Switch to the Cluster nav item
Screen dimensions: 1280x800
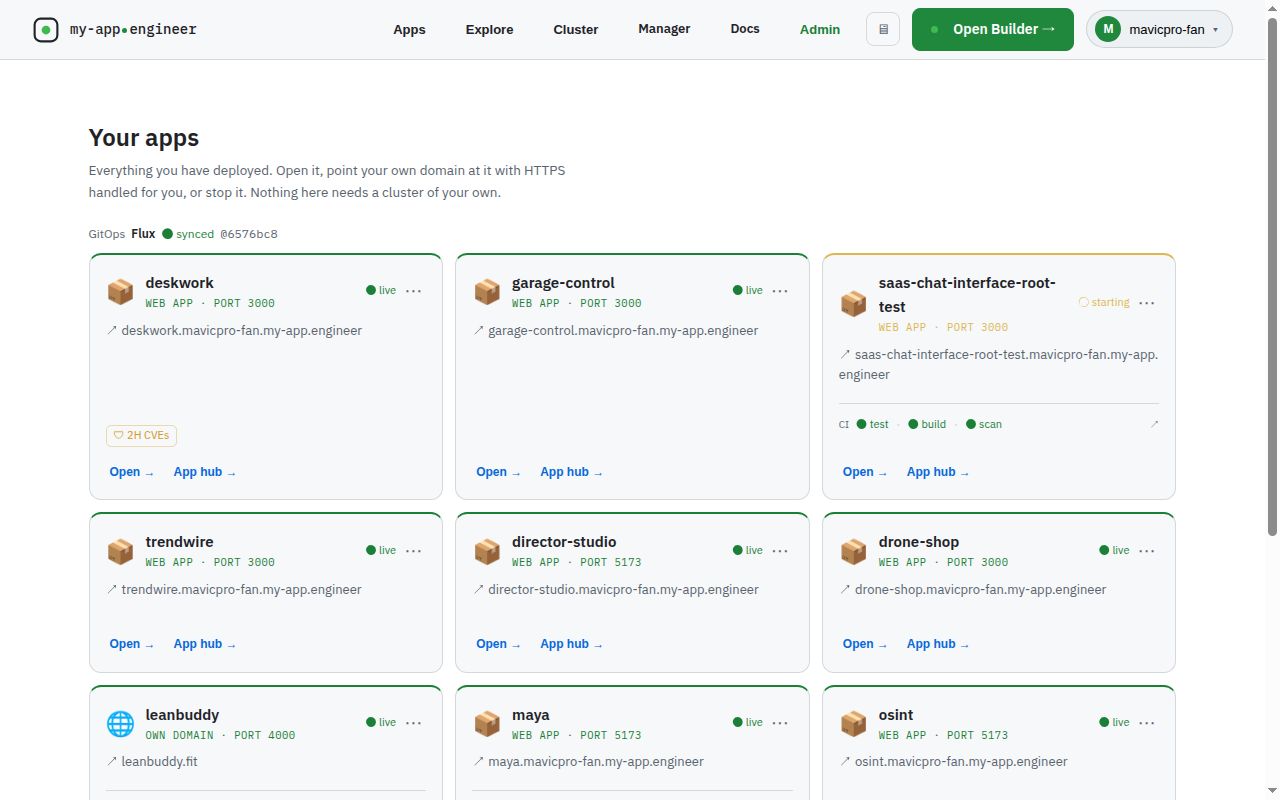[x=576, y=30]
